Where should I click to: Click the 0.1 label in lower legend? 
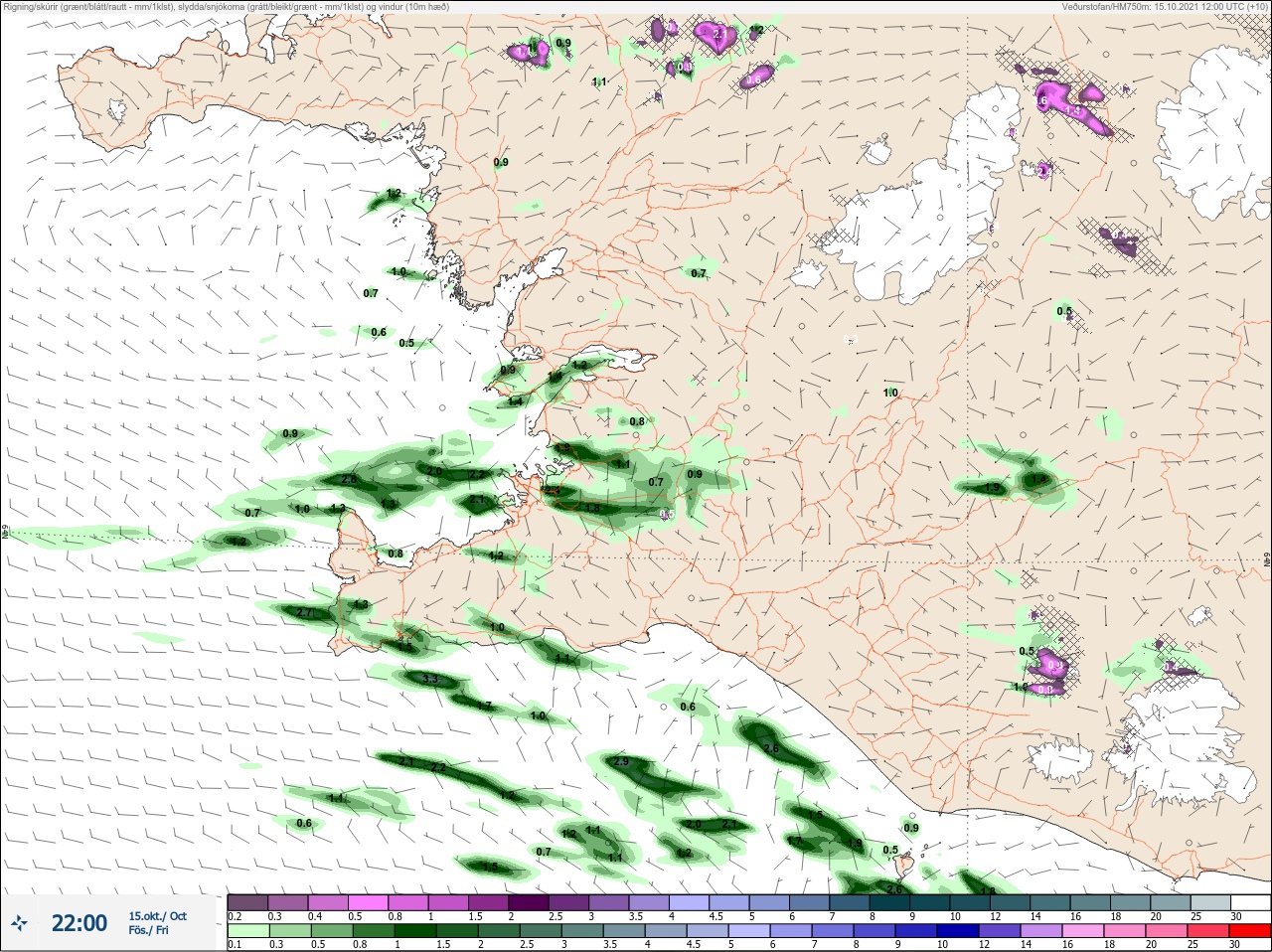[235, 945]
